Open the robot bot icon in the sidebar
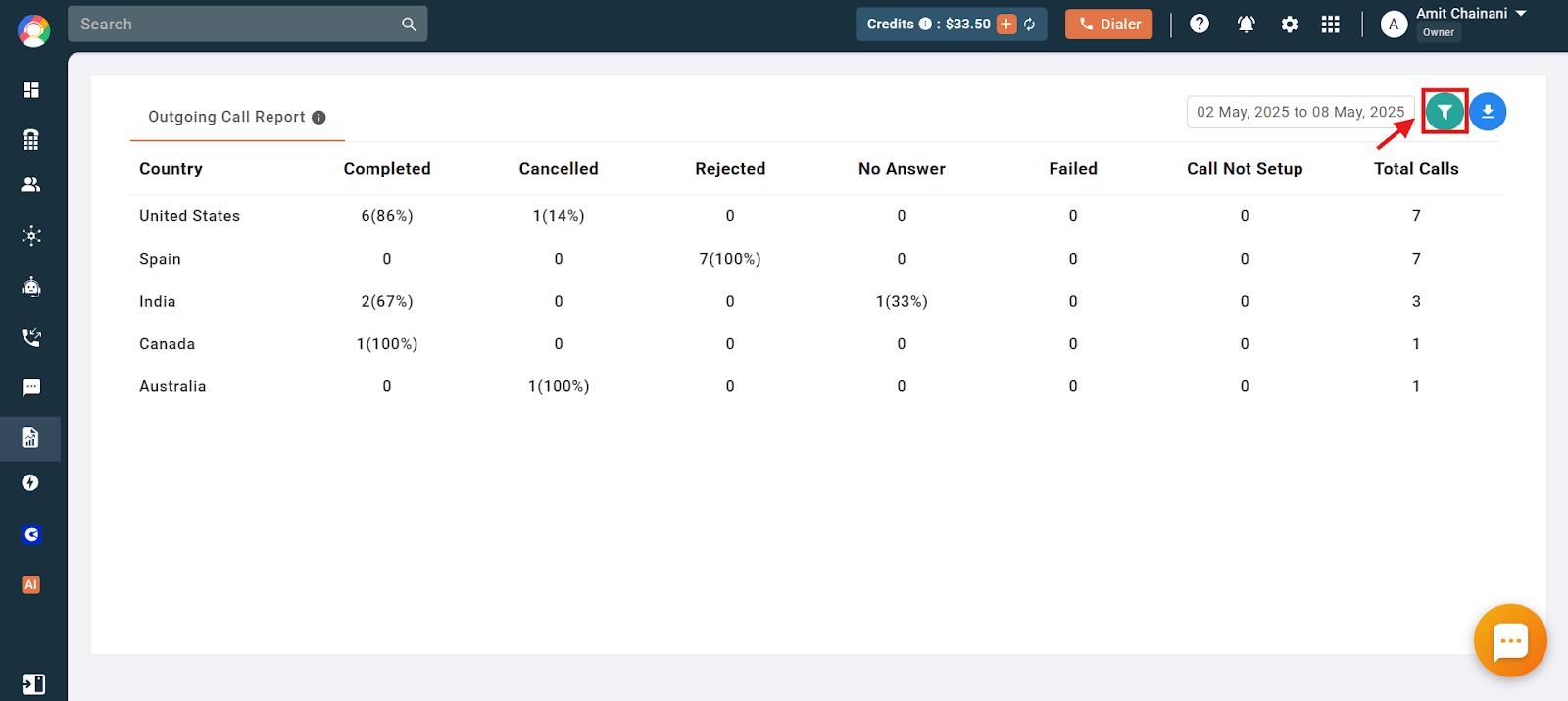 (30, 286)
